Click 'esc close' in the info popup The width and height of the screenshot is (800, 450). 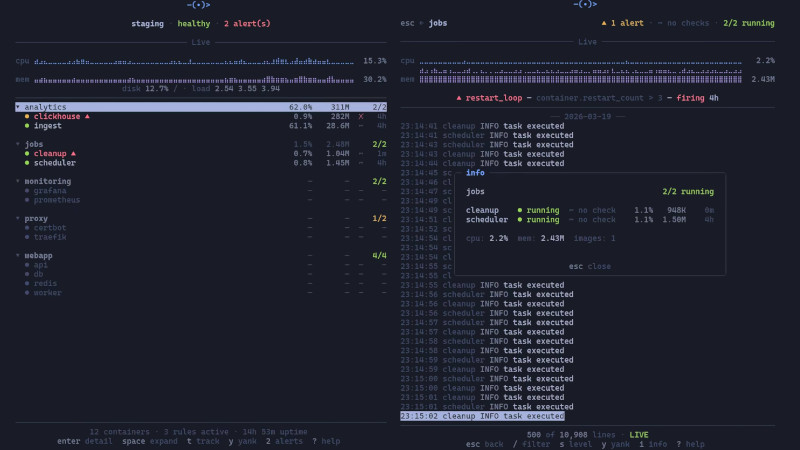click(x=589, y=267)
